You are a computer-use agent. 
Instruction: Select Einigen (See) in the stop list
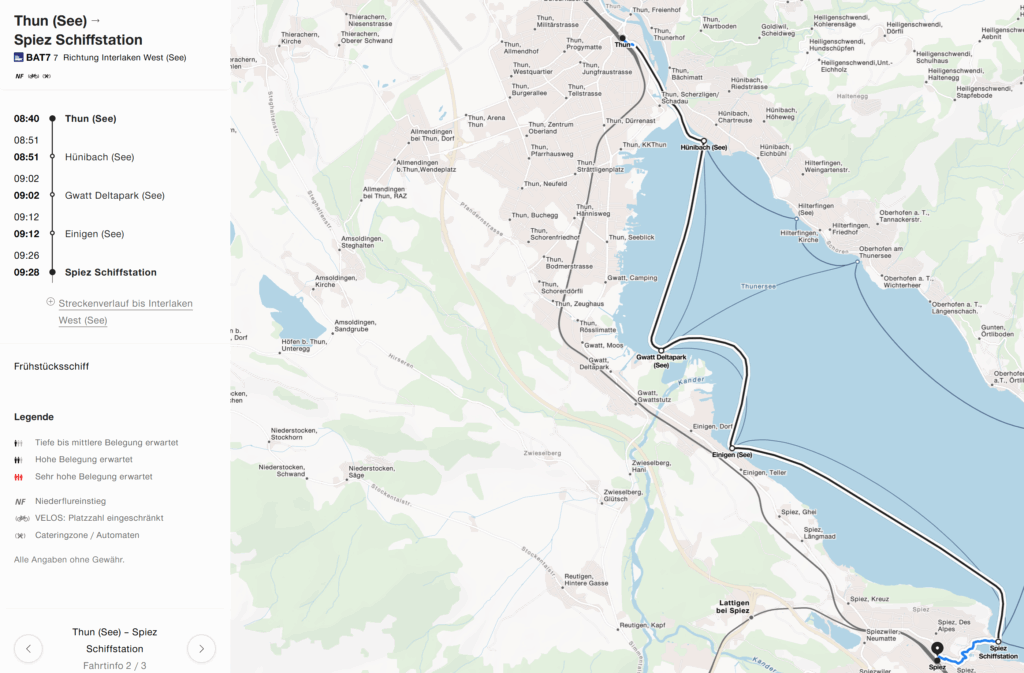(94, 234)
